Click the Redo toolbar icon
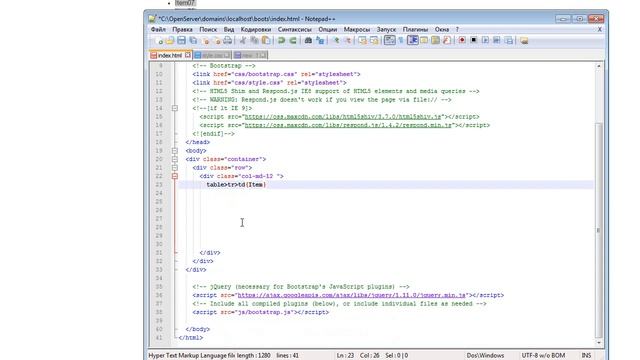 coord(293,40)
